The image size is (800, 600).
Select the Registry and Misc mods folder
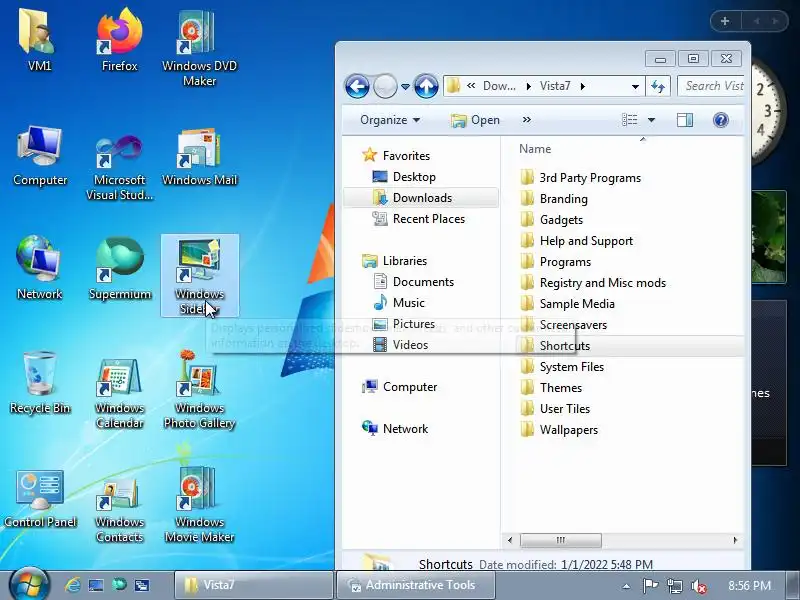(593, 283)
